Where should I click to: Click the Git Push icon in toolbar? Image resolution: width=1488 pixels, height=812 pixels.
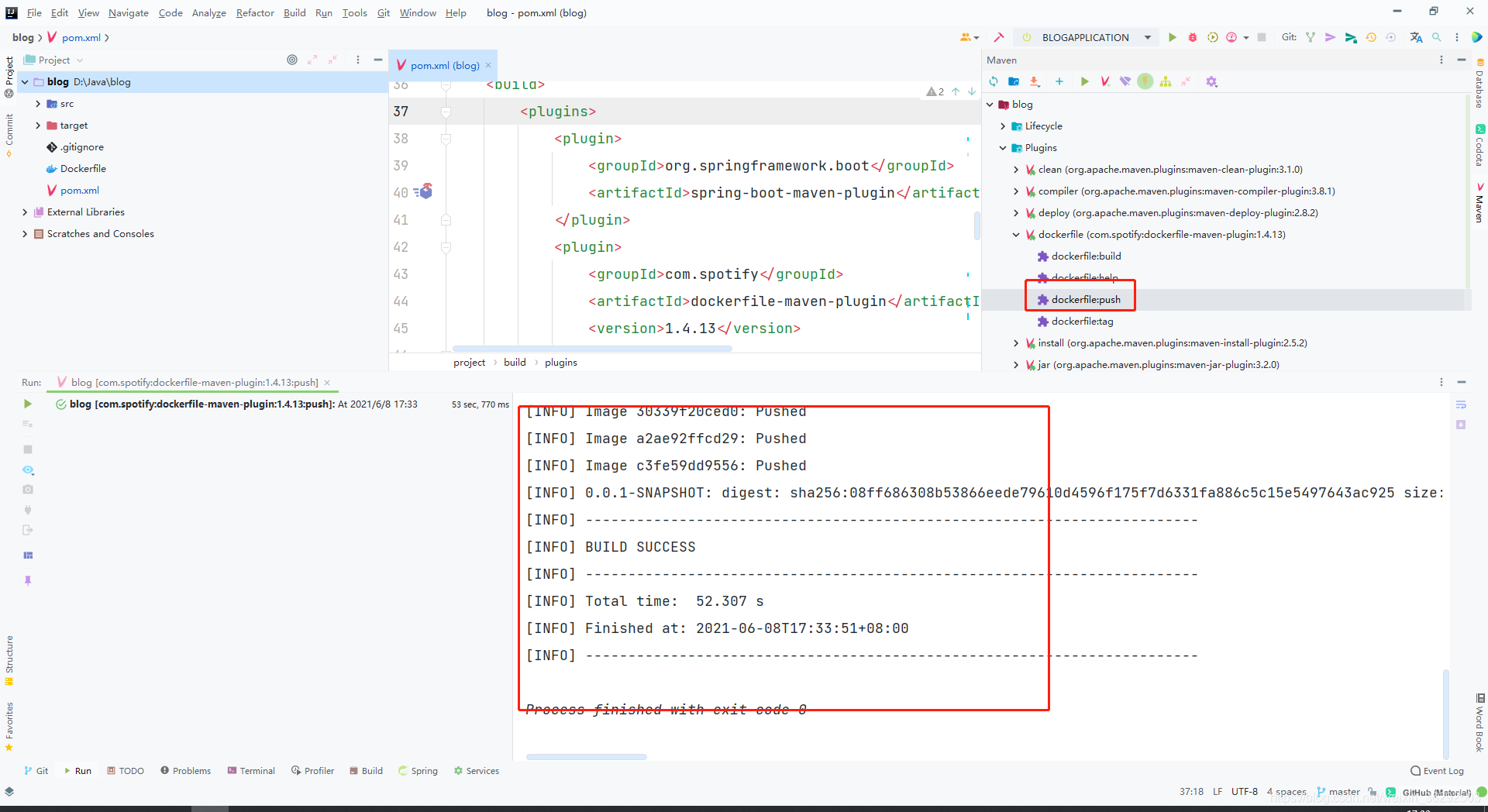click(1351, 37)
